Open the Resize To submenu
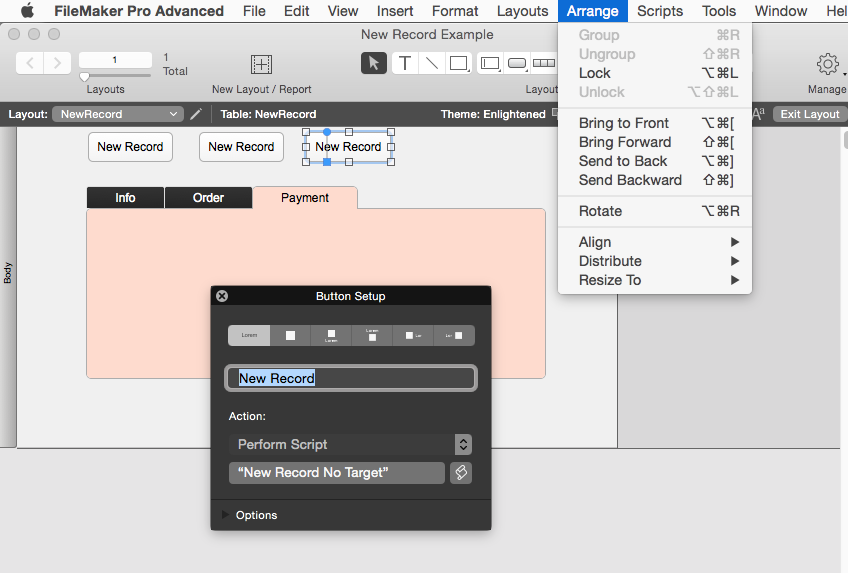Image resolution: width=848 pixels, height=573 pixels. pos(655,280)
